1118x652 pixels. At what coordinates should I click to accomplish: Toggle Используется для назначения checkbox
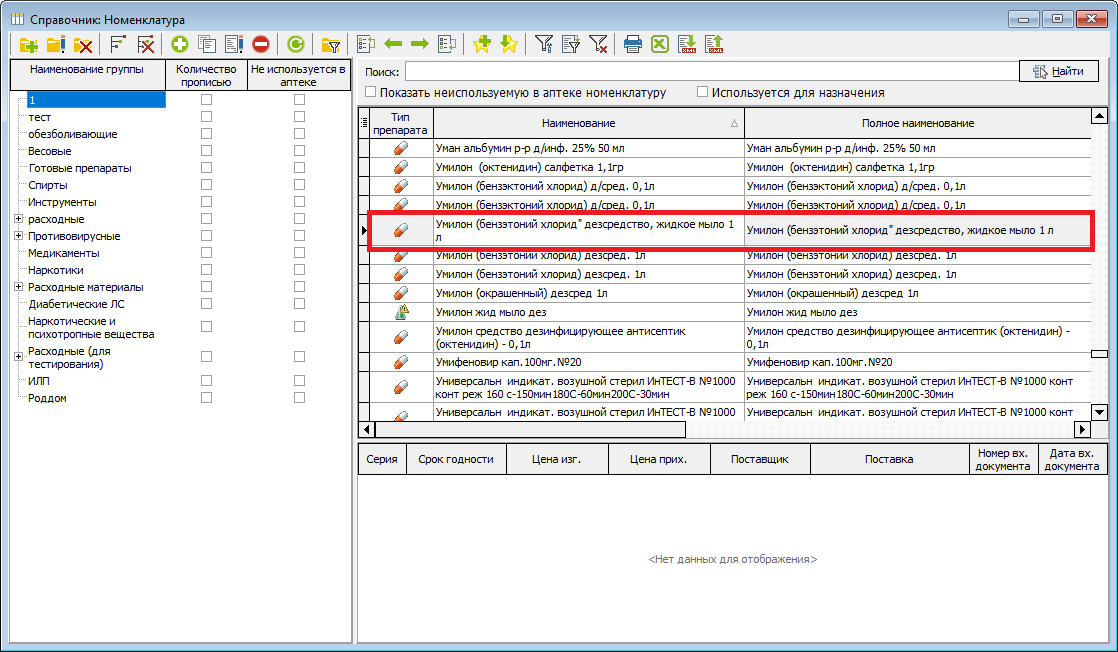(702, 92)
